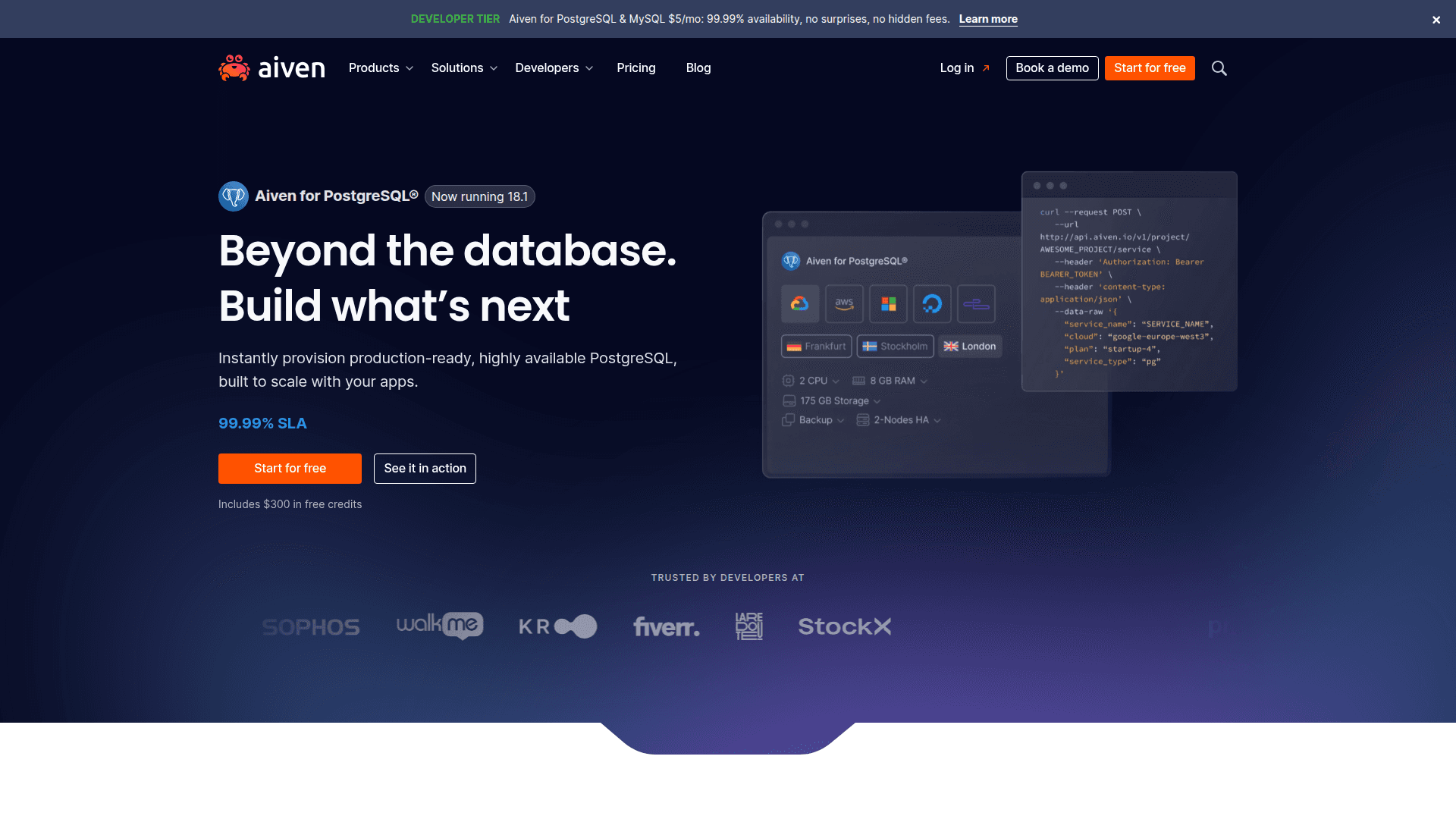Open the Learn more link
The height and width of the screenshot is (819, 1456).
tap(988, 19)
